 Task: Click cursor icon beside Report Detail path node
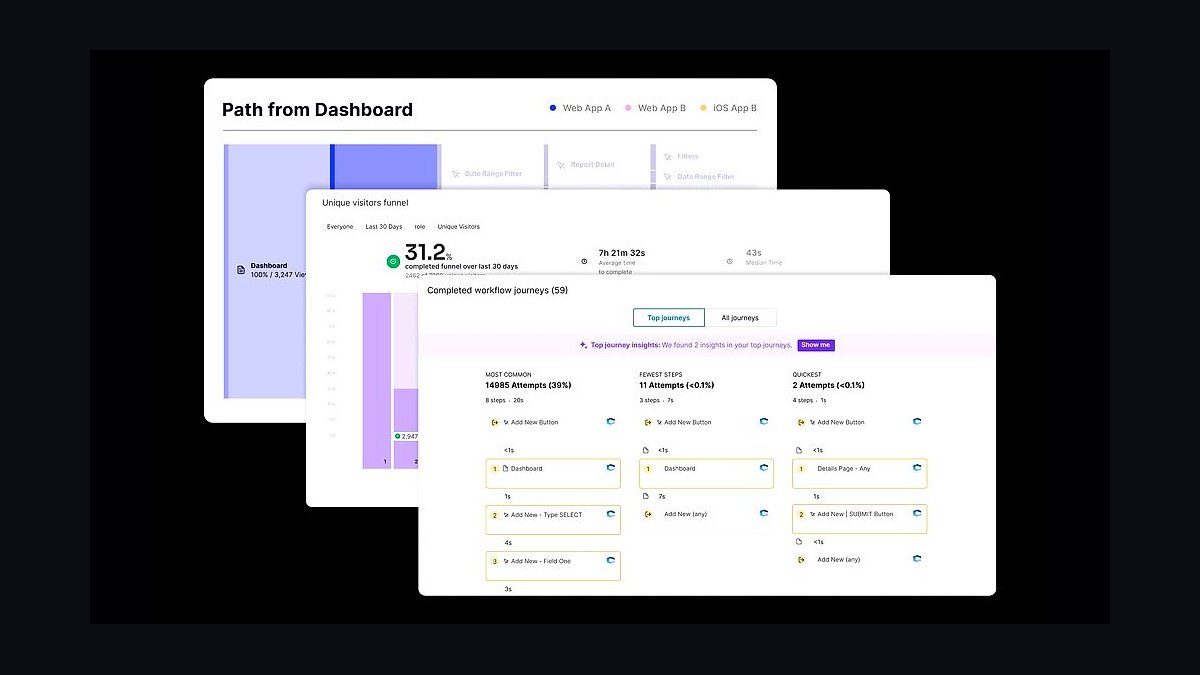561,165
